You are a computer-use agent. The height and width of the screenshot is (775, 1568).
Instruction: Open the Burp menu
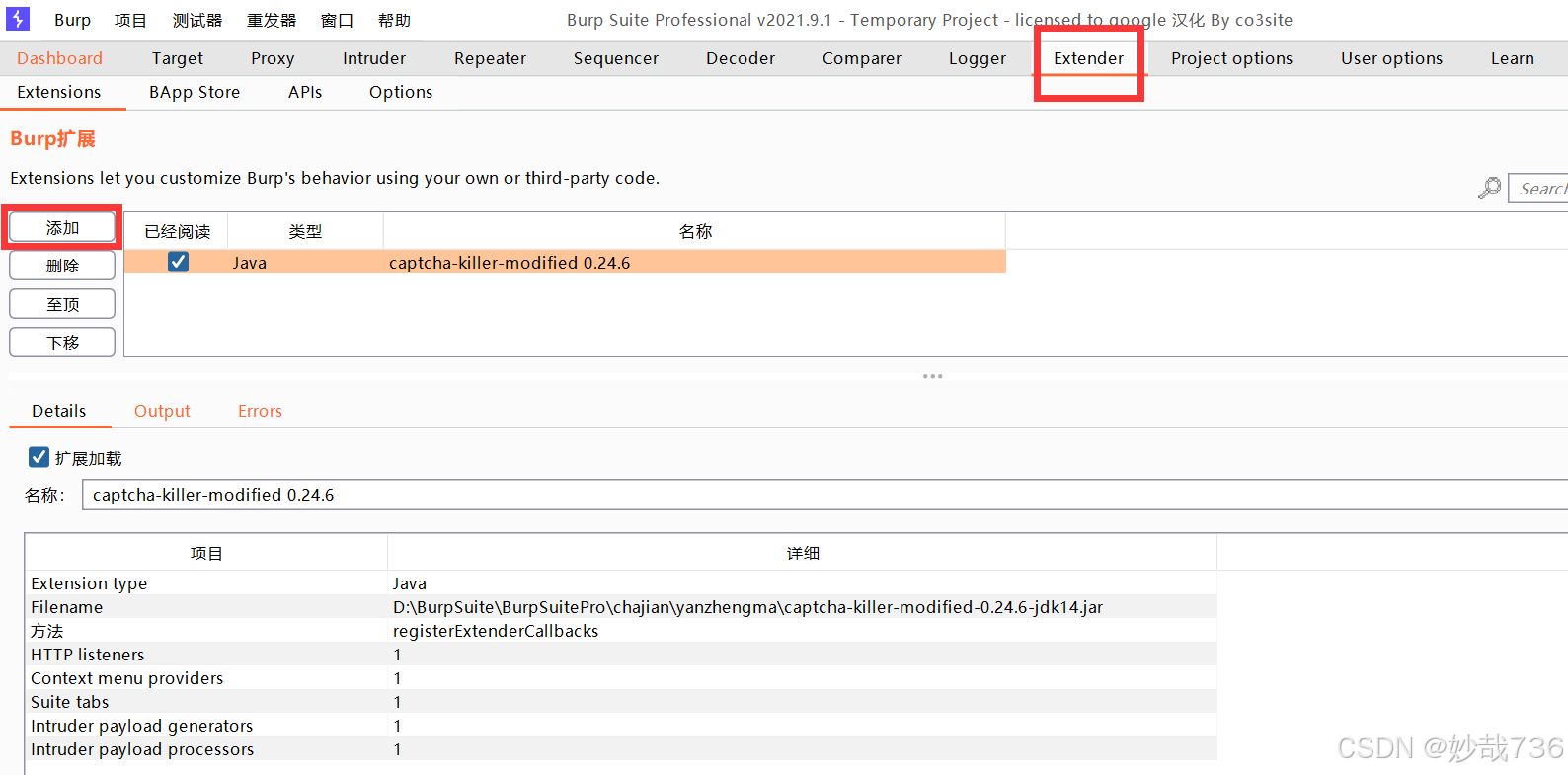click(72, 20)
